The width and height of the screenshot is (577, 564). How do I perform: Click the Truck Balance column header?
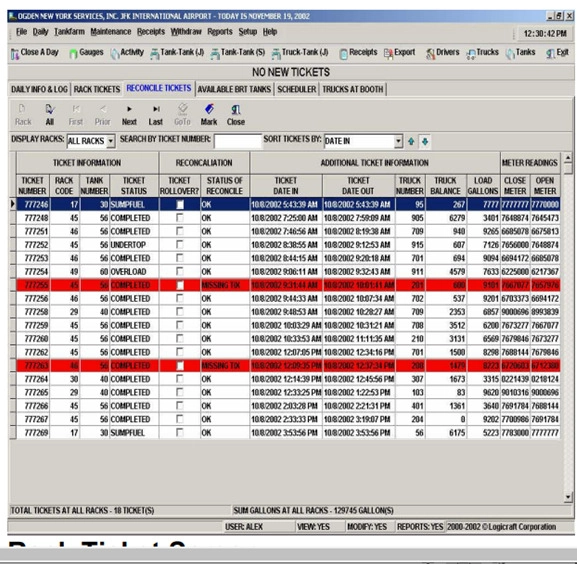pyautogui.click(x=445, y=186)
